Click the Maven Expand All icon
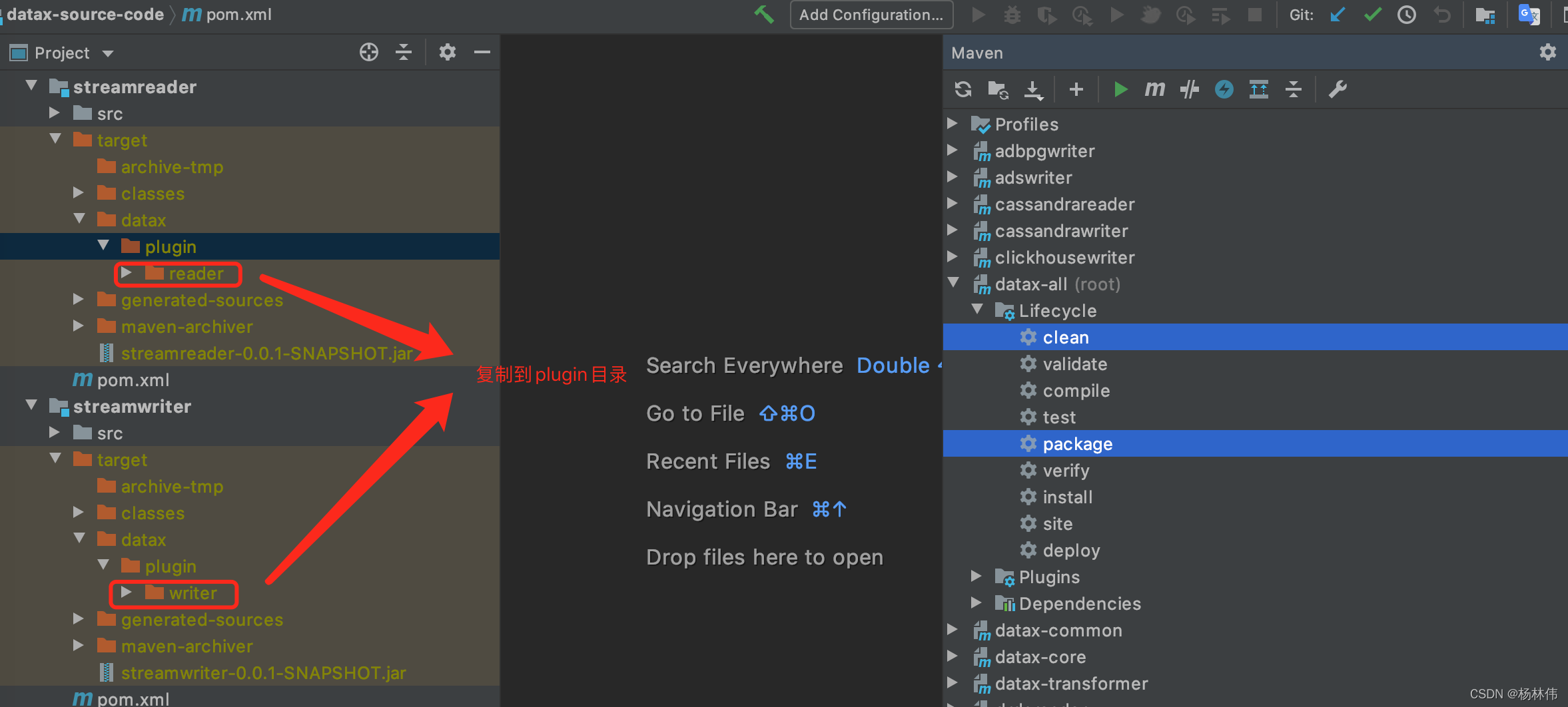Screen dimensions: 1568x707 [1259, 89]
